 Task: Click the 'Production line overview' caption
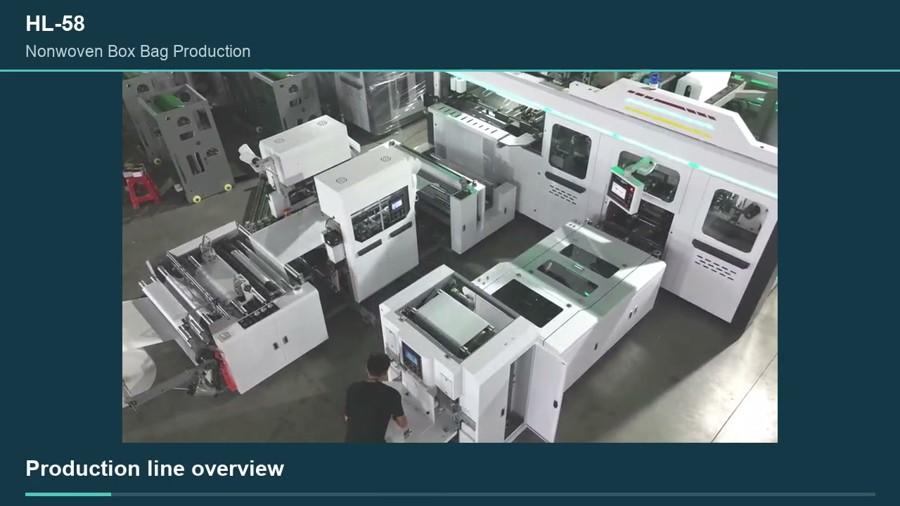point(154,469)
